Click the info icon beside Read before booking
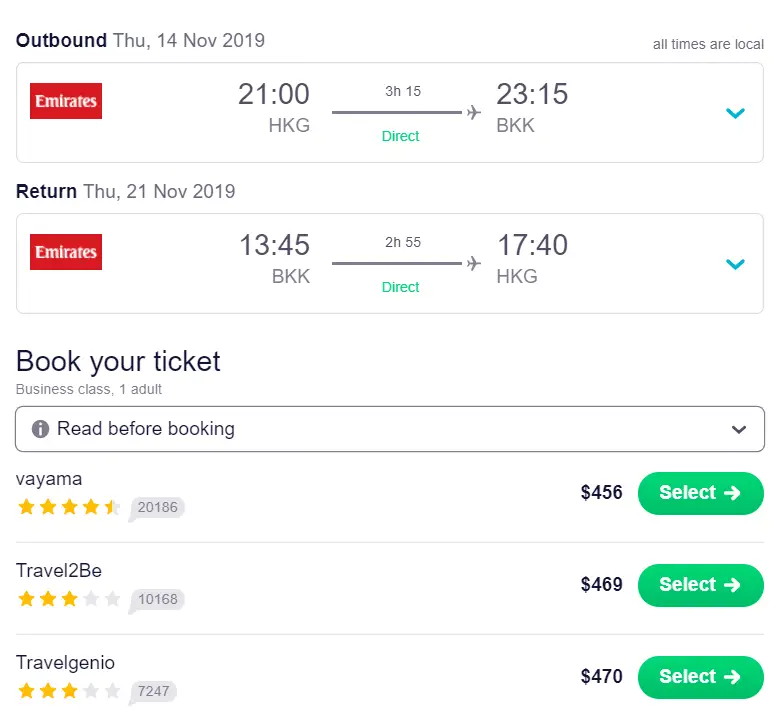 (x=41, y=429)
